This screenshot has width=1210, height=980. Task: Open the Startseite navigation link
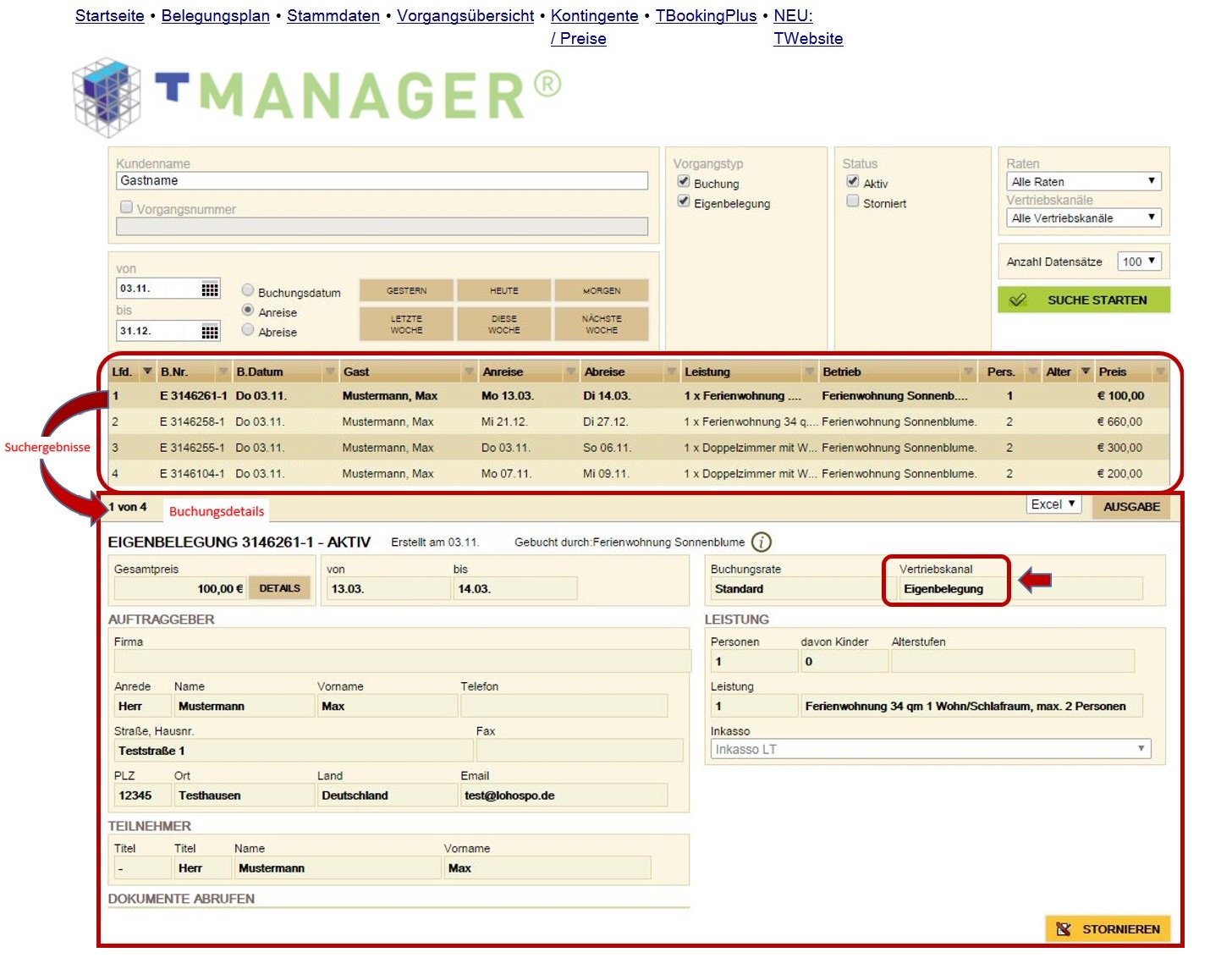[110, 15]
